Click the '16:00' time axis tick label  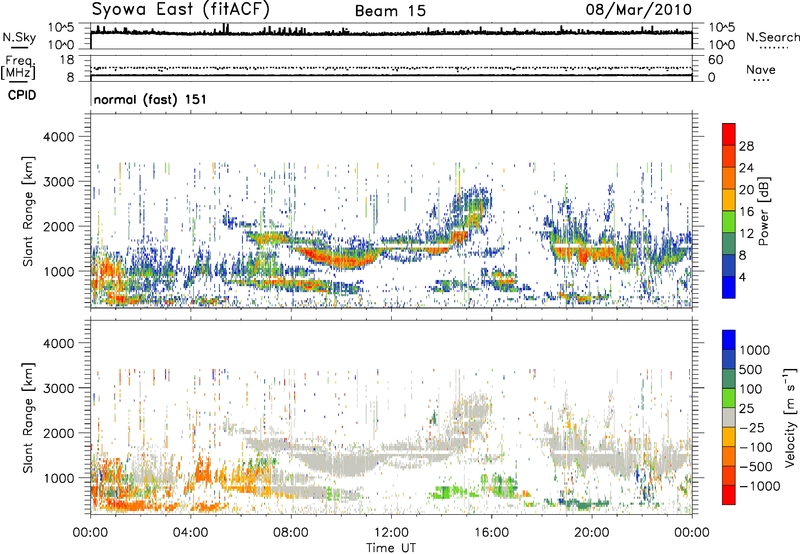[491, 533]
